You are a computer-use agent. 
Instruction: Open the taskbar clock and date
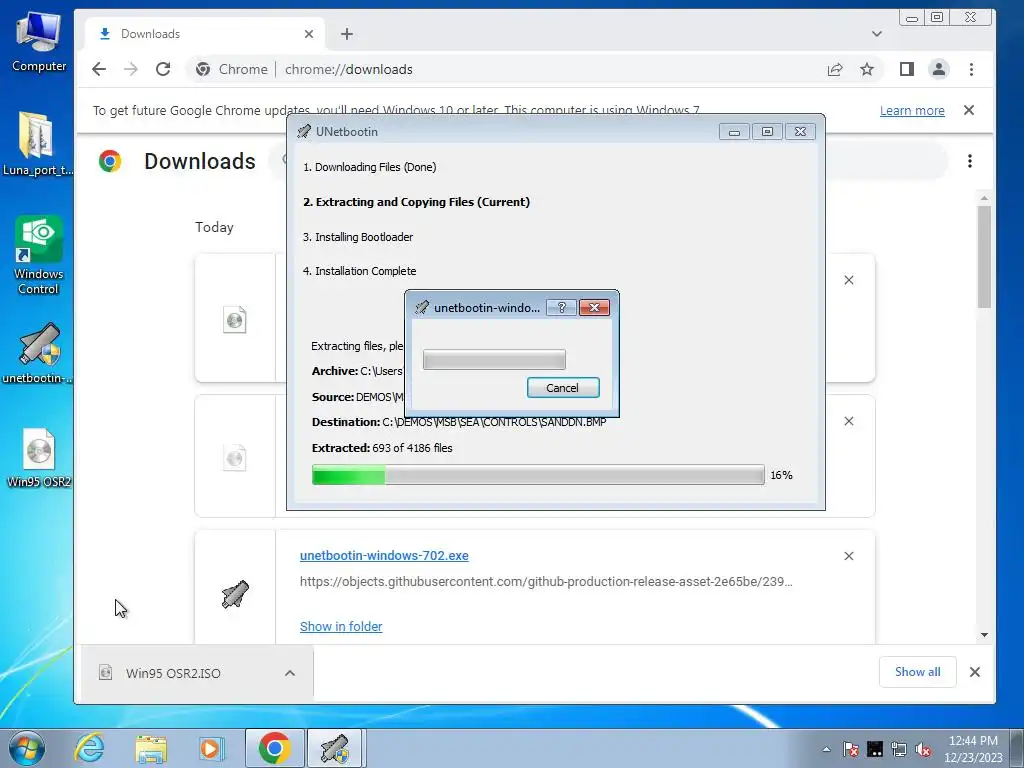click(973, 749)
